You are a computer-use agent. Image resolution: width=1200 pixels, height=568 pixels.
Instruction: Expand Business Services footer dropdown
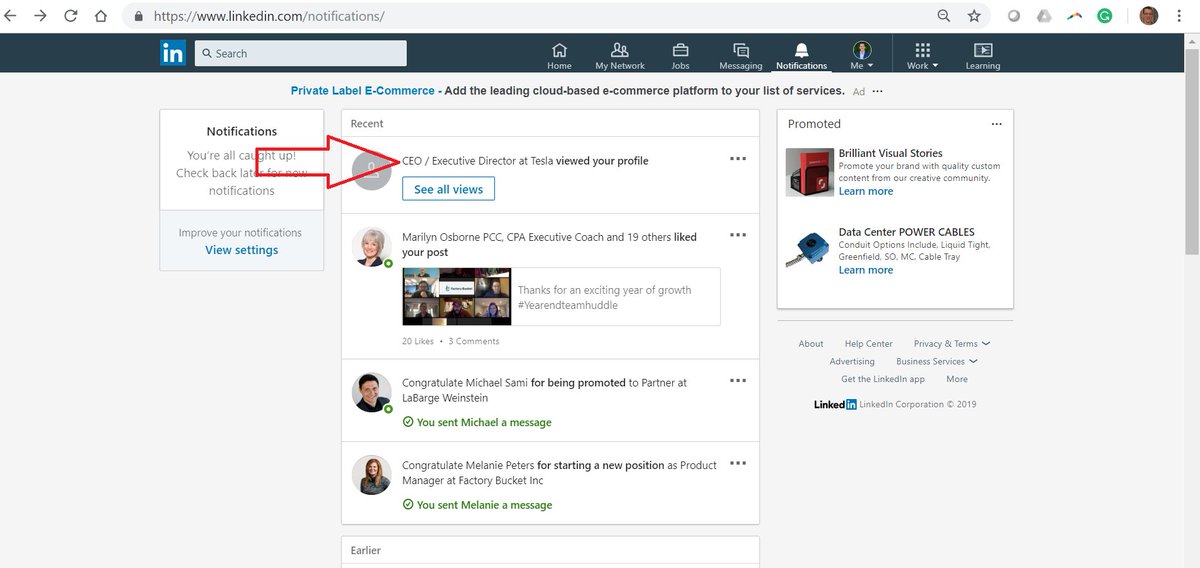[937, 362]
